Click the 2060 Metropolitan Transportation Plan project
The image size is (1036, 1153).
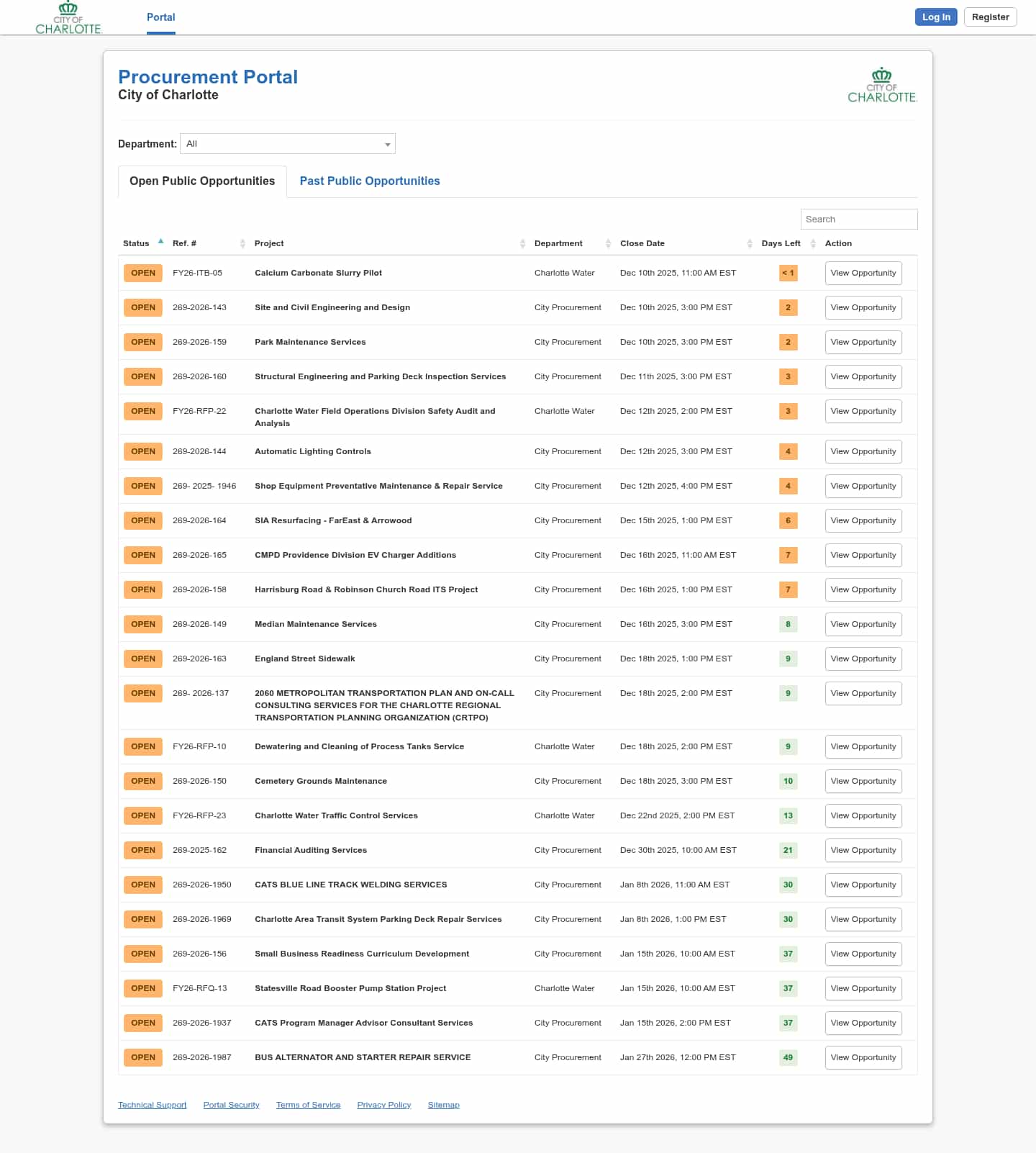(384, 705)
